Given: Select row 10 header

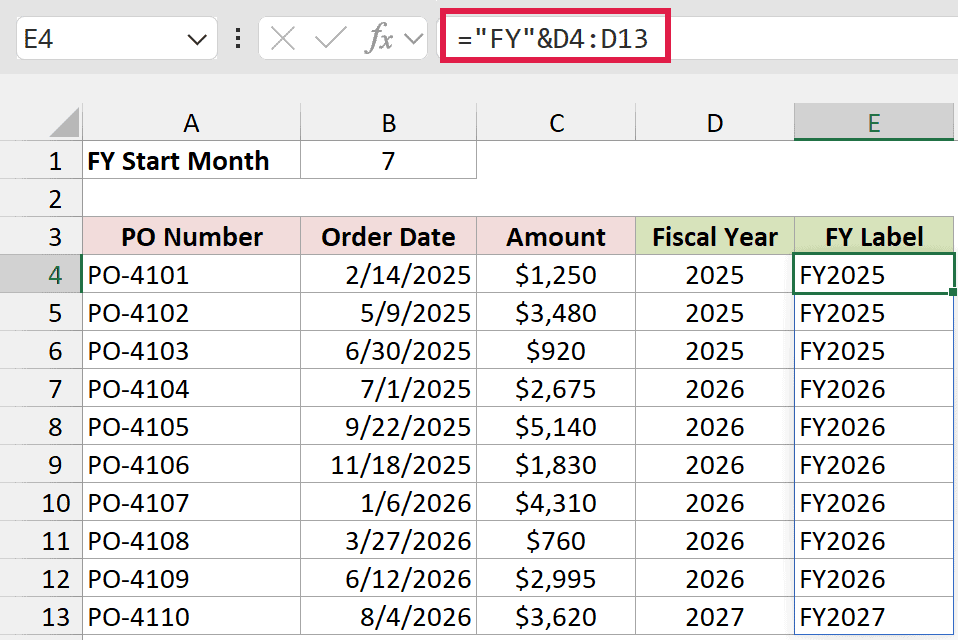Looking at the screenshot, I should click(41, 502).
